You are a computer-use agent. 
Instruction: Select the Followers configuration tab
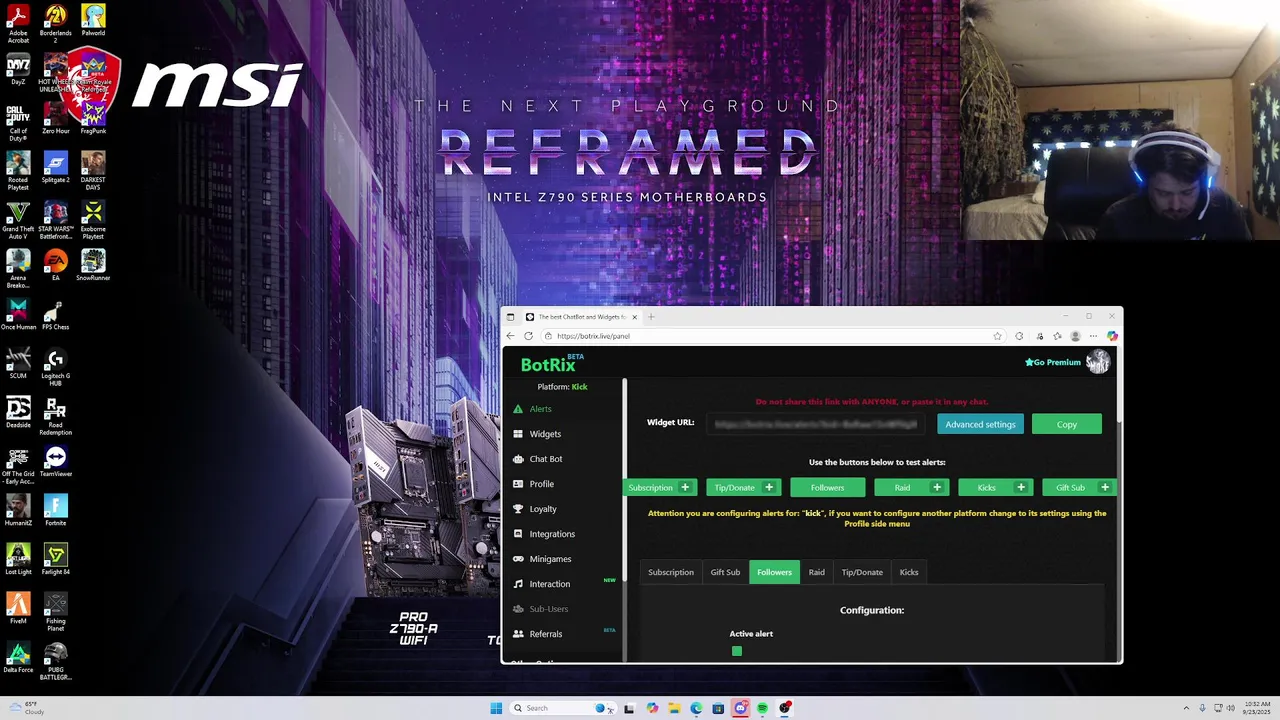point(774,572)
